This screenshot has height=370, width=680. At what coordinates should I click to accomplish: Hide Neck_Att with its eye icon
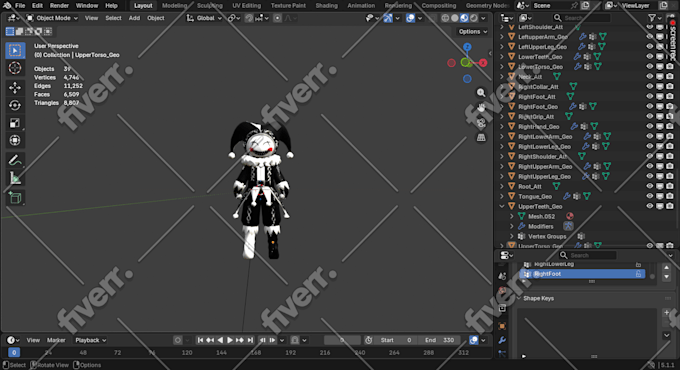[650, 77]
